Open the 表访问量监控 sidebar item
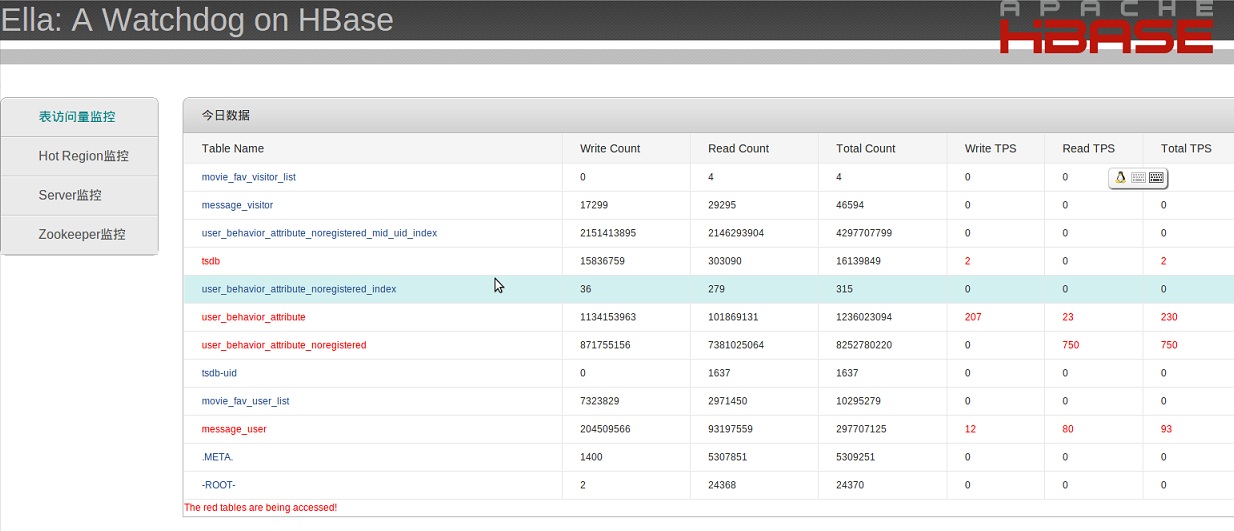 (77, 117)
